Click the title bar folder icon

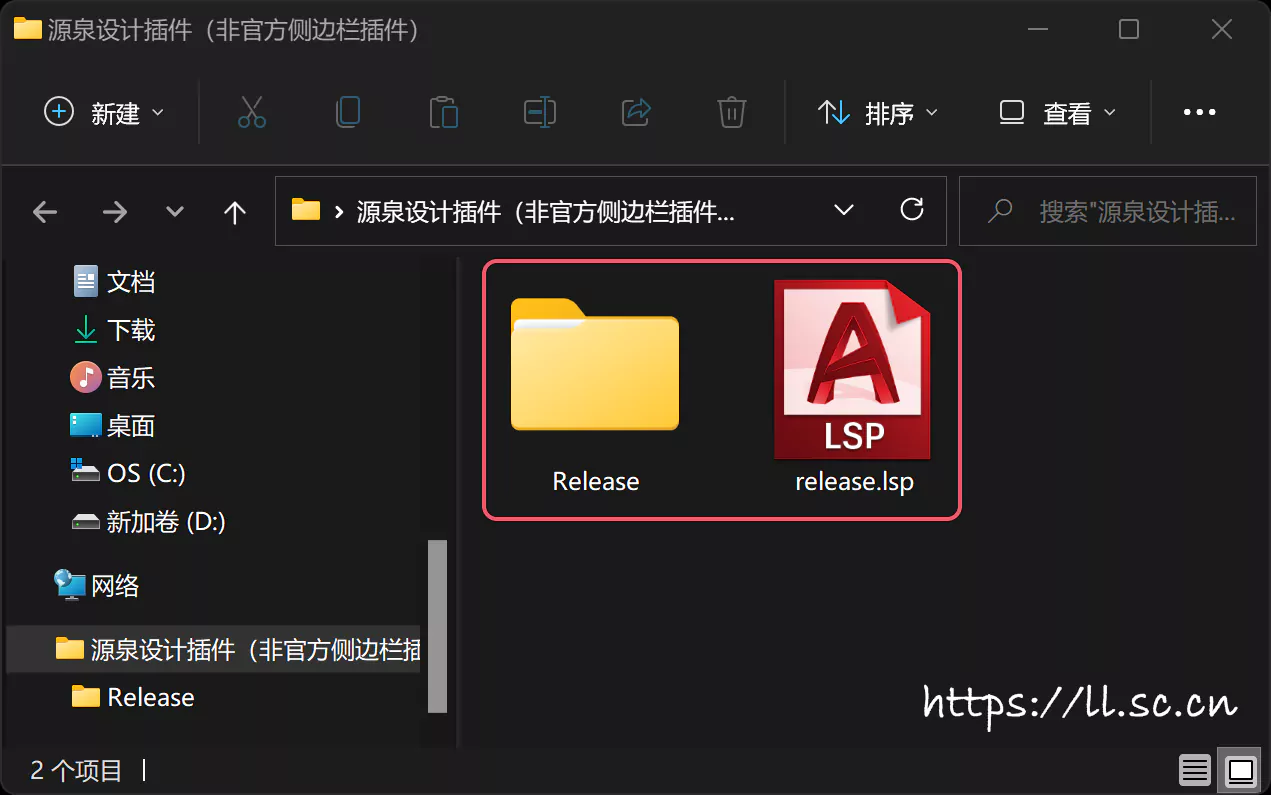(x=27, y=29)
